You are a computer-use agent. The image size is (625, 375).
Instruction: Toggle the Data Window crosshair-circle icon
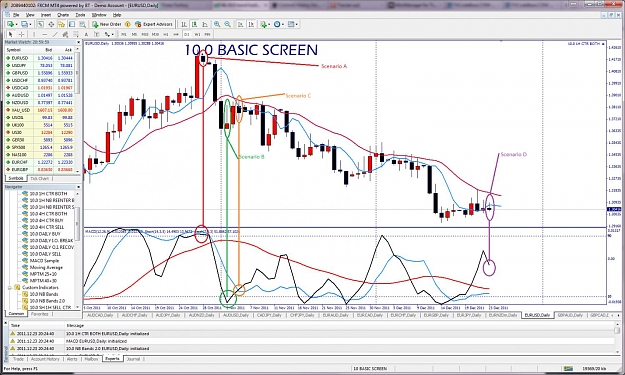click(51, 24)
